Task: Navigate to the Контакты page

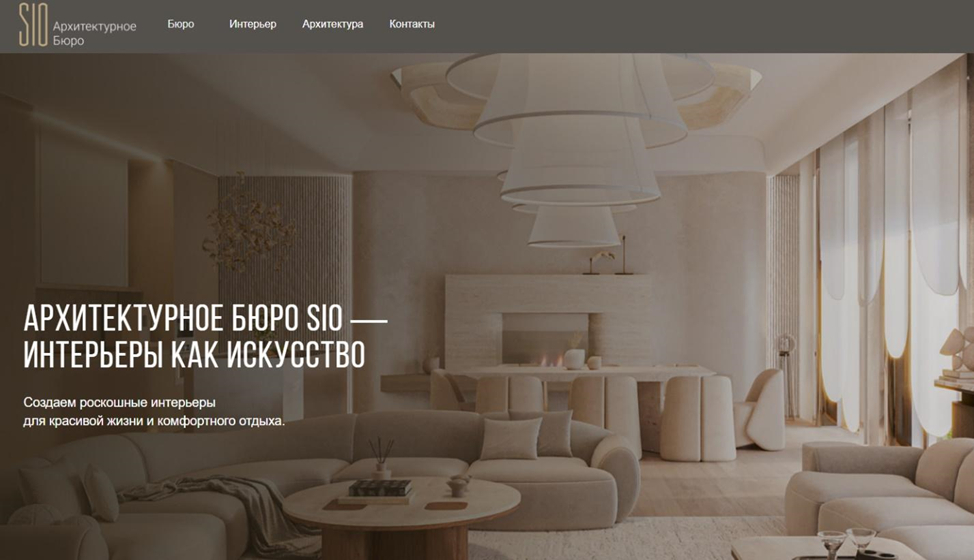Action: click(412, 24)
